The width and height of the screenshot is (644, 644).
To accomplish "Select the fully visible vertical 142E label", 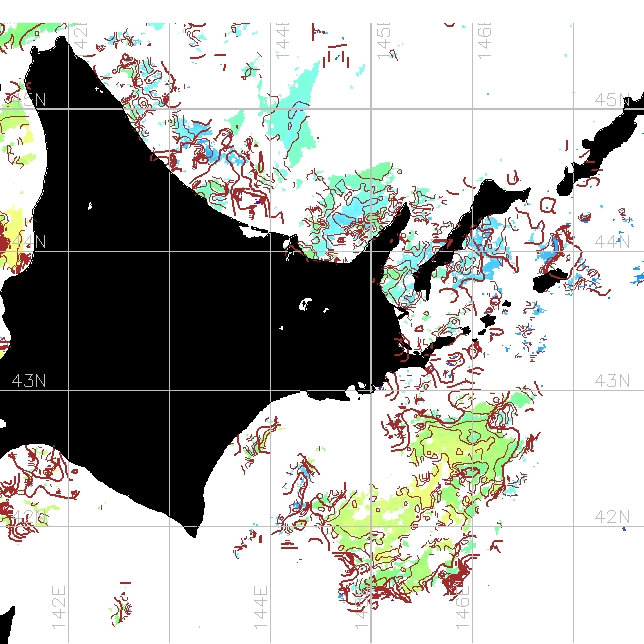I will coord(59,607).
